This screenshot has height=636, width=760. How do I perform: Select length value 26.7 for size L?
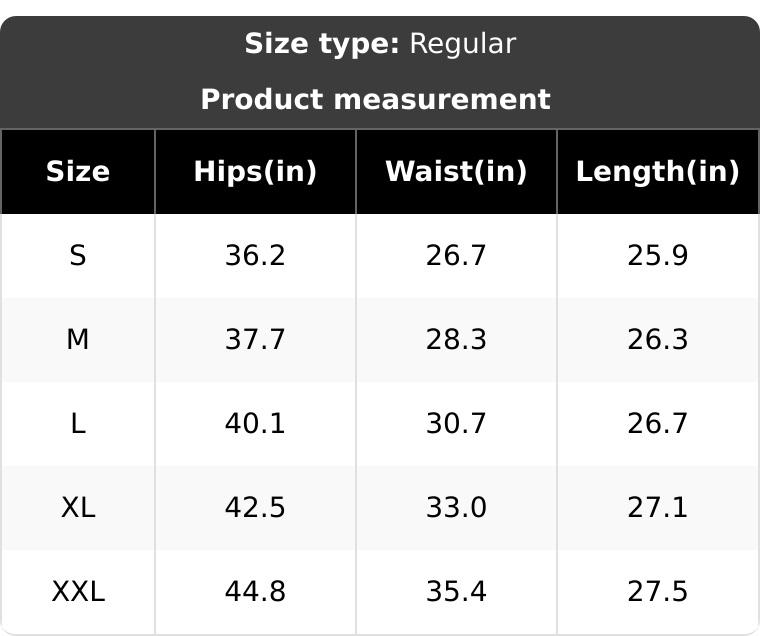[658, 424]
